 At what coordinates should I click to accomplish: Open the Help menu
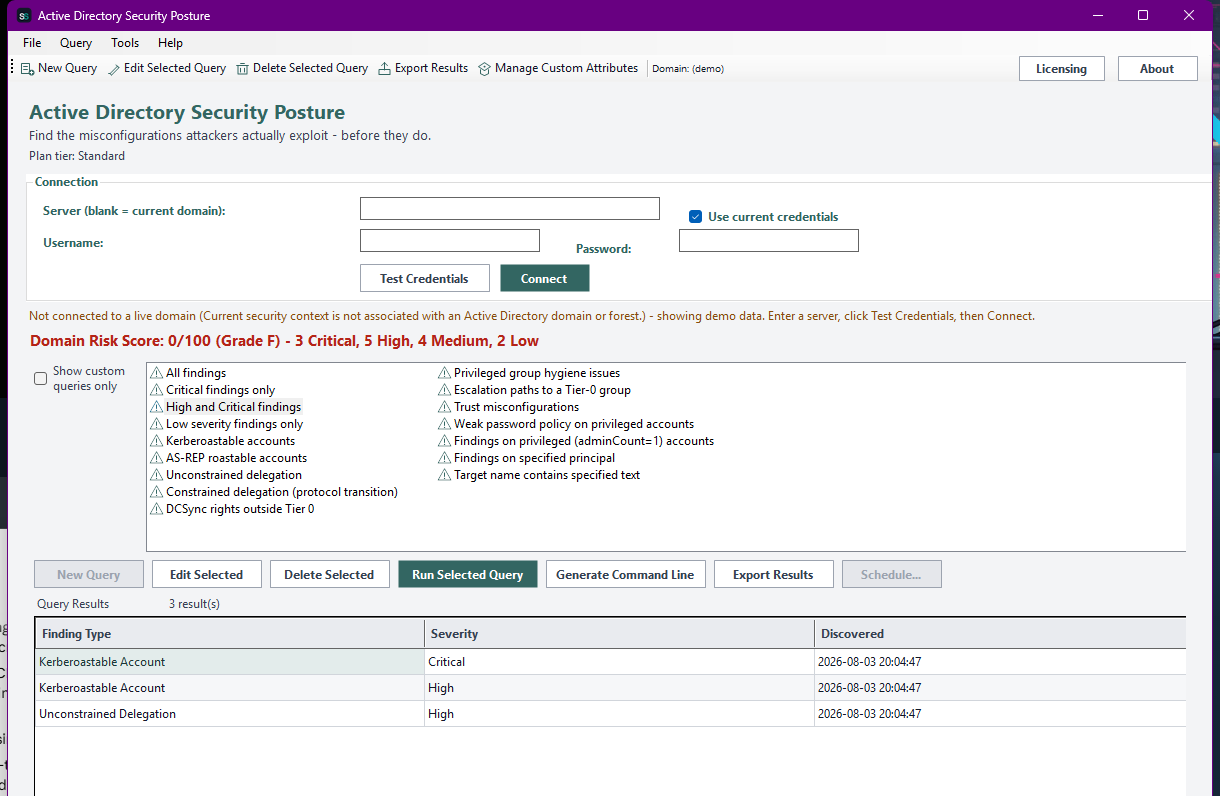[171, 43]
